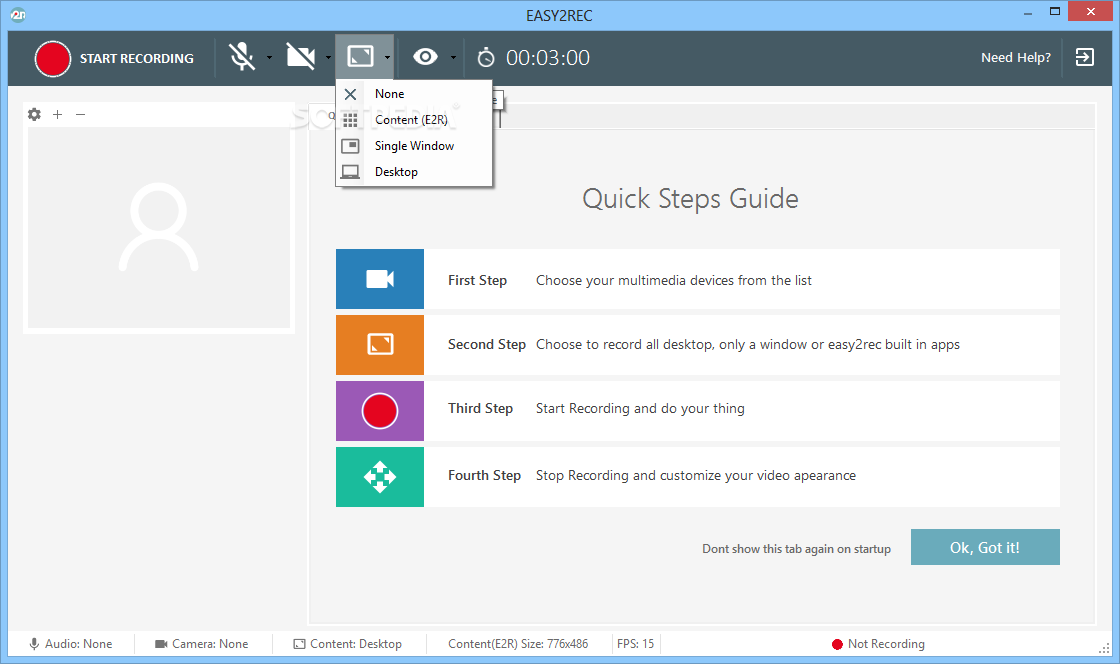Screen dimensions: 1120x664
Task: Click the grid icon beside Content (E2R)
Action: tap(350, 120)
